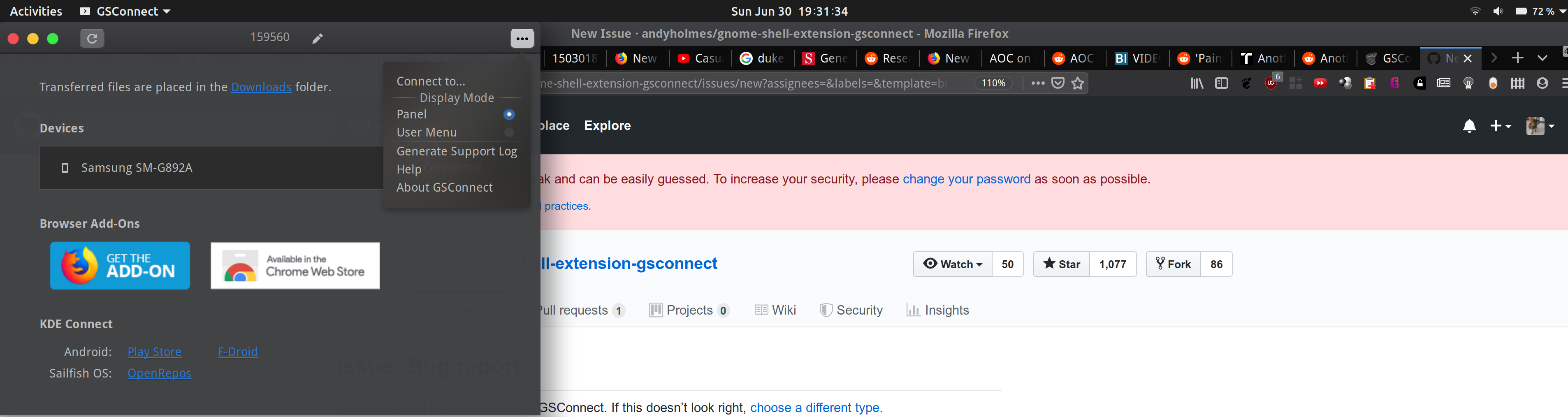This screenshot has width=1568, height=417.
Task: Rename the device using the pencil icon
Action: coord(317,37)
